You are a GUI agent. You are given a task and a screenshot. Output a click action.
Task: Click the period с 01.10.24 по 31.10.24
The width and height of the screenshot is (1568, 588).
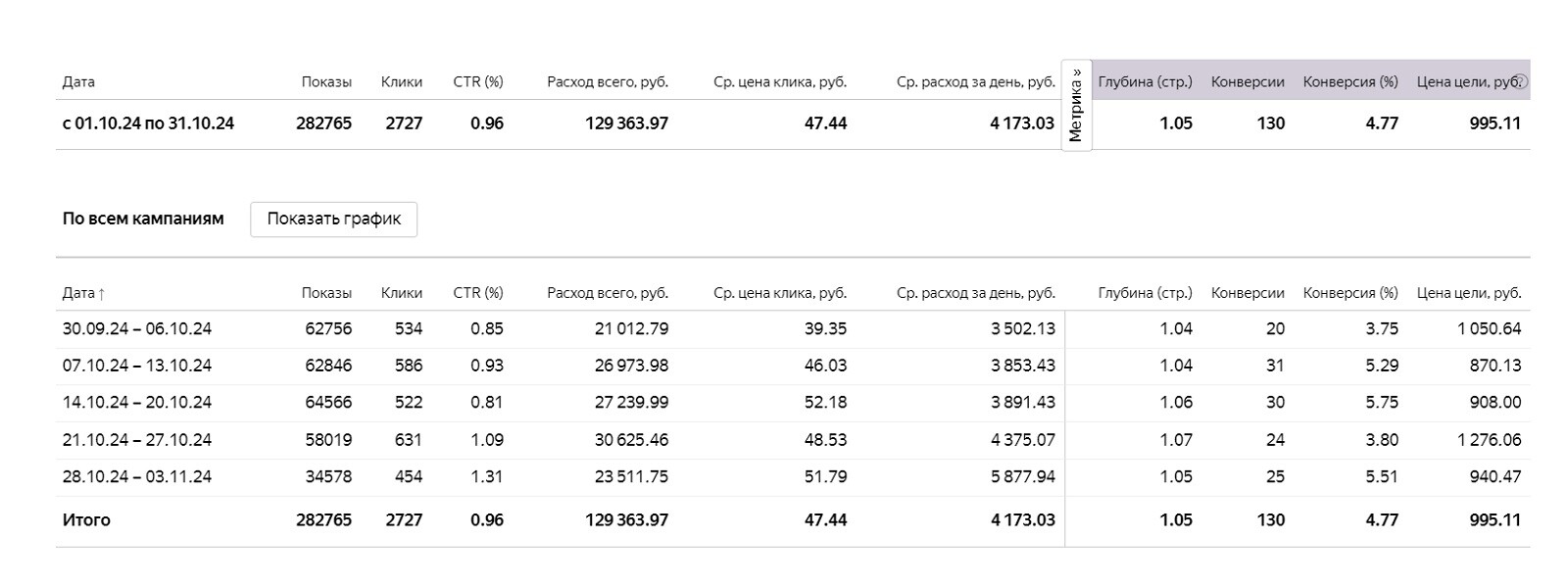(148, 123)
